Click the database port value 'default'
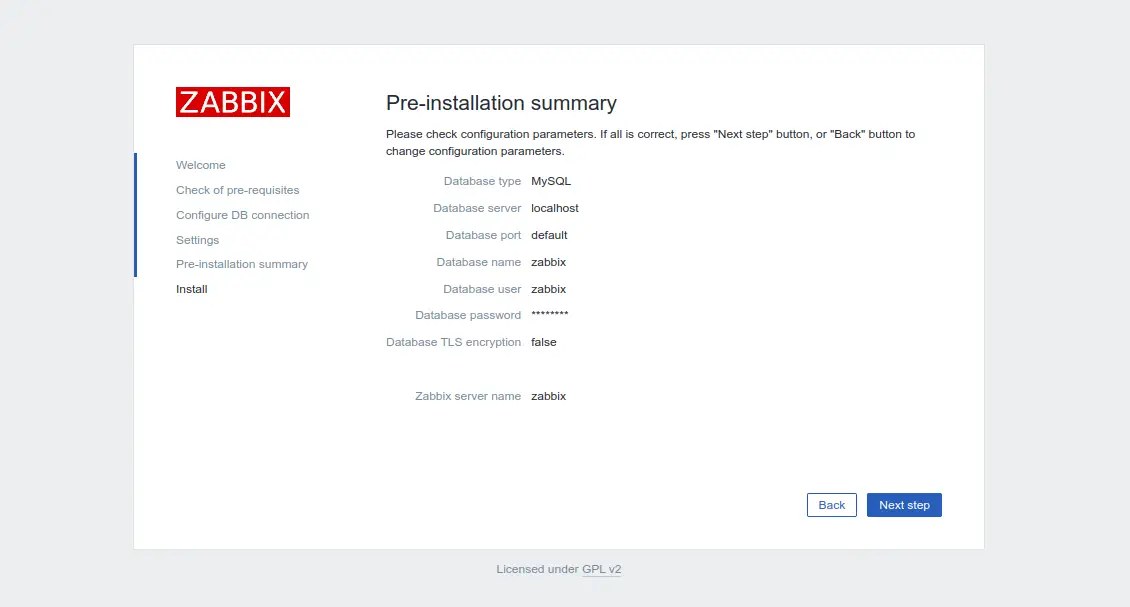The image size is (1130, 607). coord(549,235)
